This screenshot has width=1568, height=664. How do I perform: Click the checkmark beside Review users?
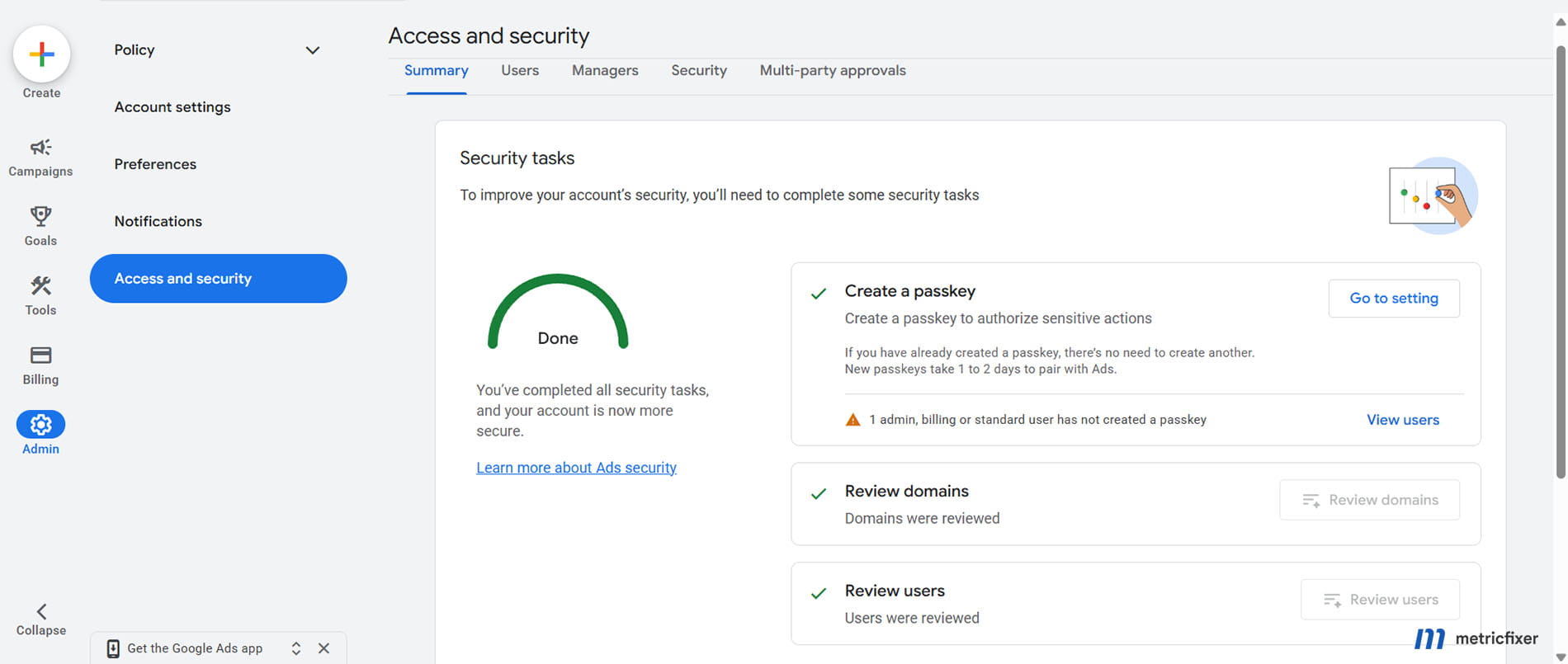(x=819, y=594)
